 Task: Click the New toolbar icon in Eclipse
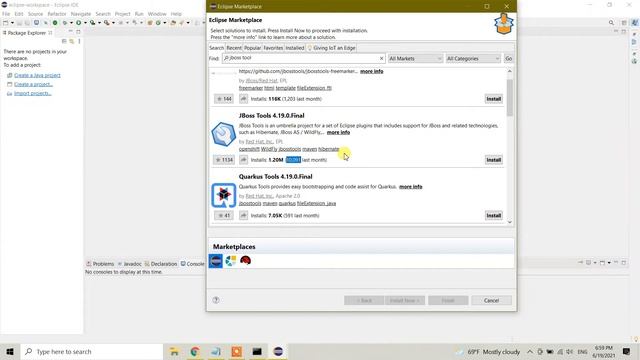[6, 23]
